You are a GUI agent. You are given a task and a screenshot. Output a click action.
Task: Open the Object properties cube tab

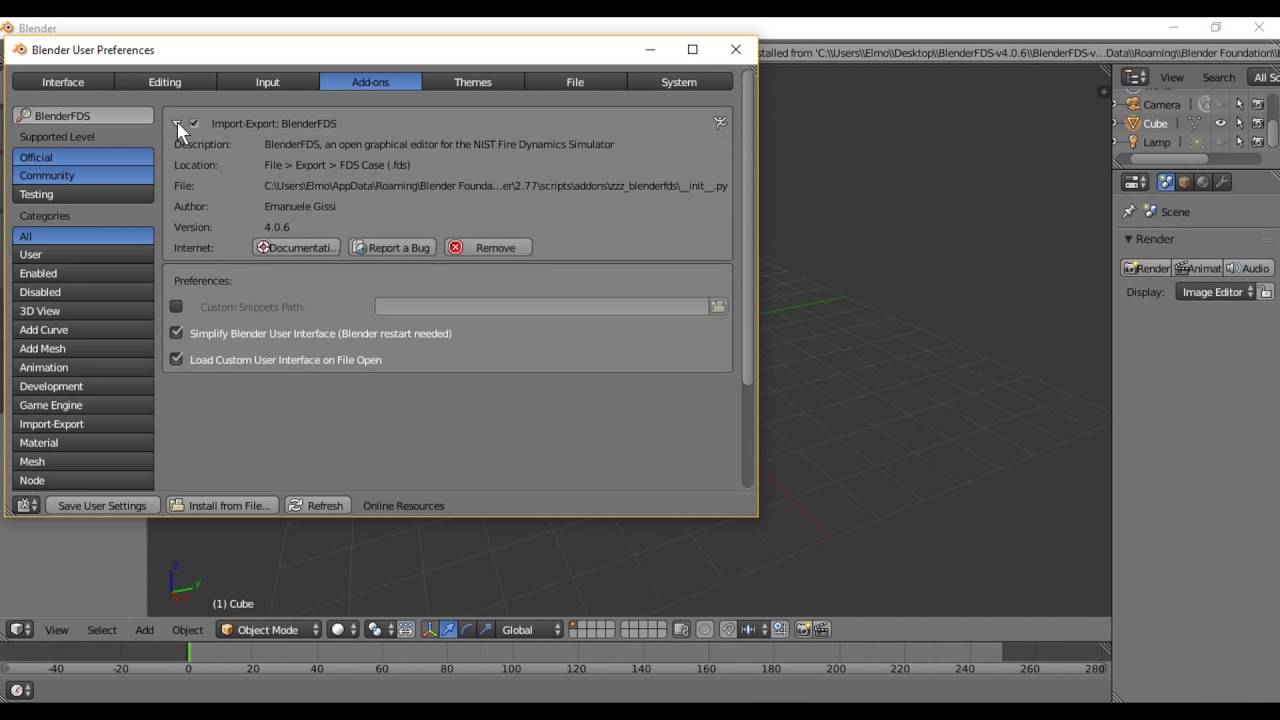[x=1184, y=182]
